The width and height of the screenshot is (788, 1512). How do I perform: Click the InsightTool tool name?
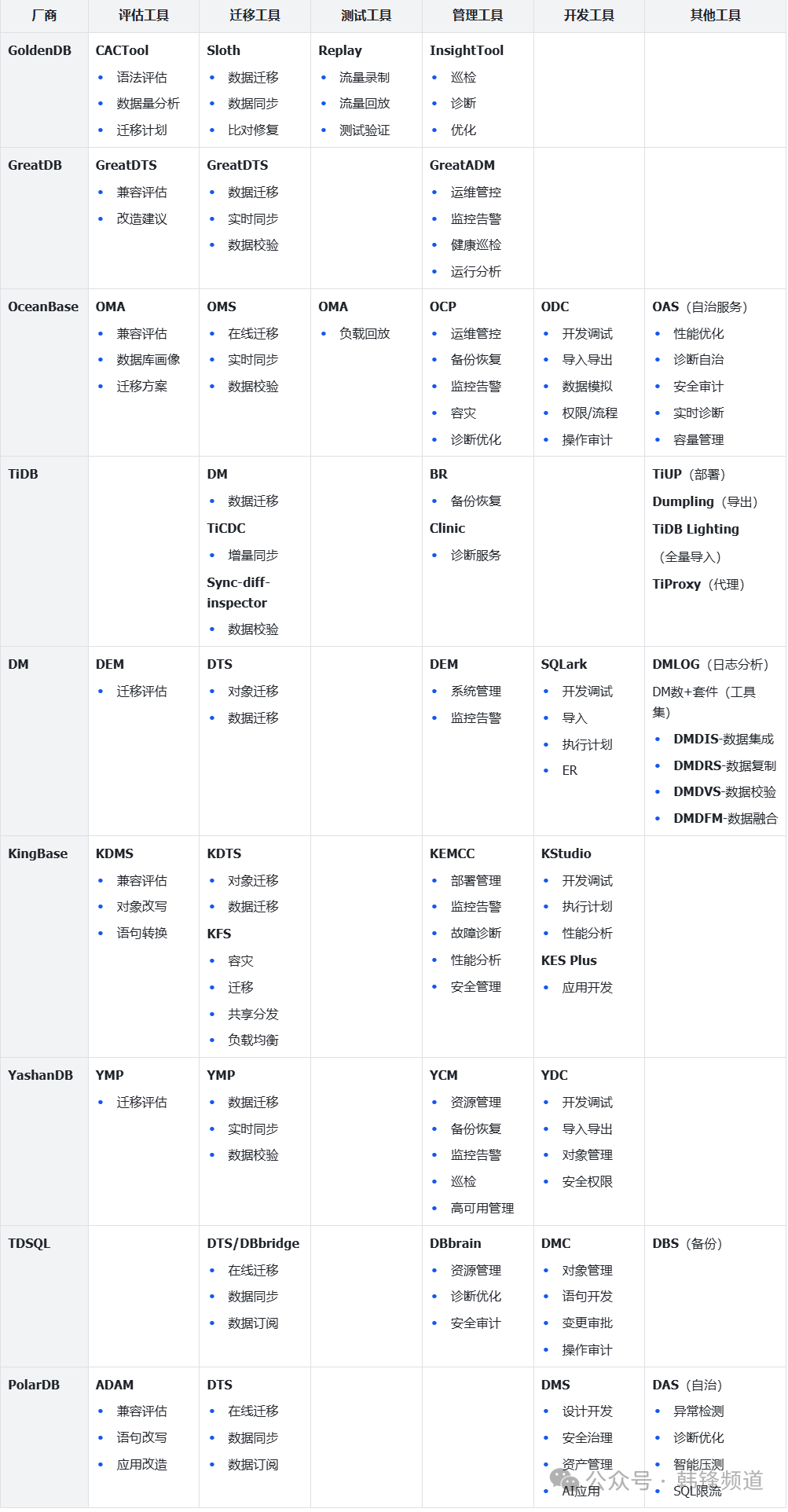coord(467,50)
